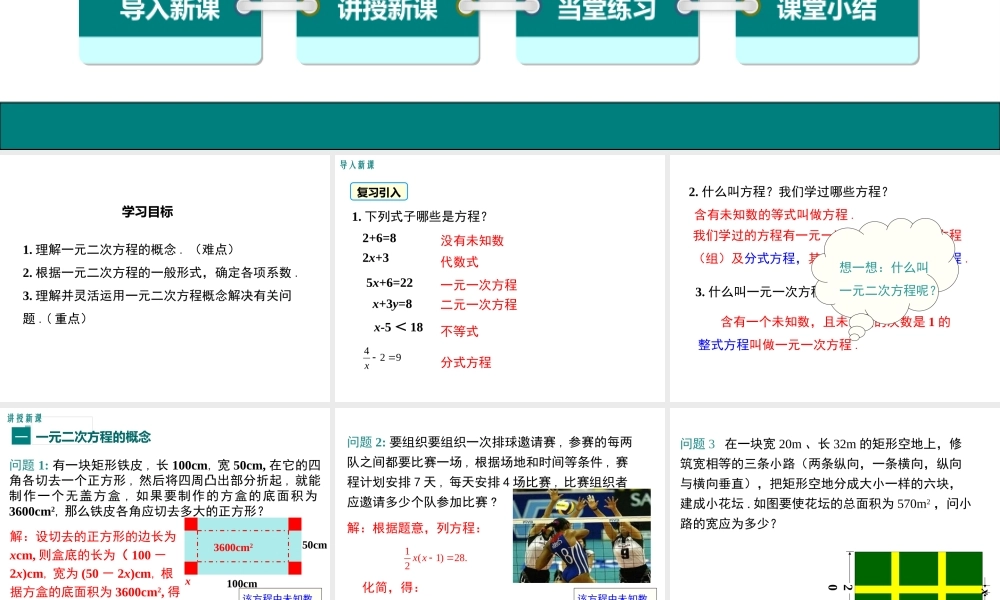Click the green garden plot diagram
Image resolution: width=1000 pixels, height=600 pixels.
click(x=917, y=574)
